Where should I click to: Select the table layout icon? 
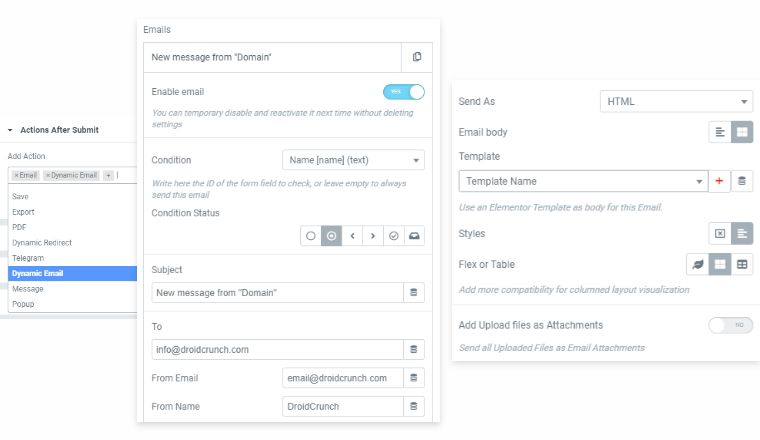coord(742,264)
